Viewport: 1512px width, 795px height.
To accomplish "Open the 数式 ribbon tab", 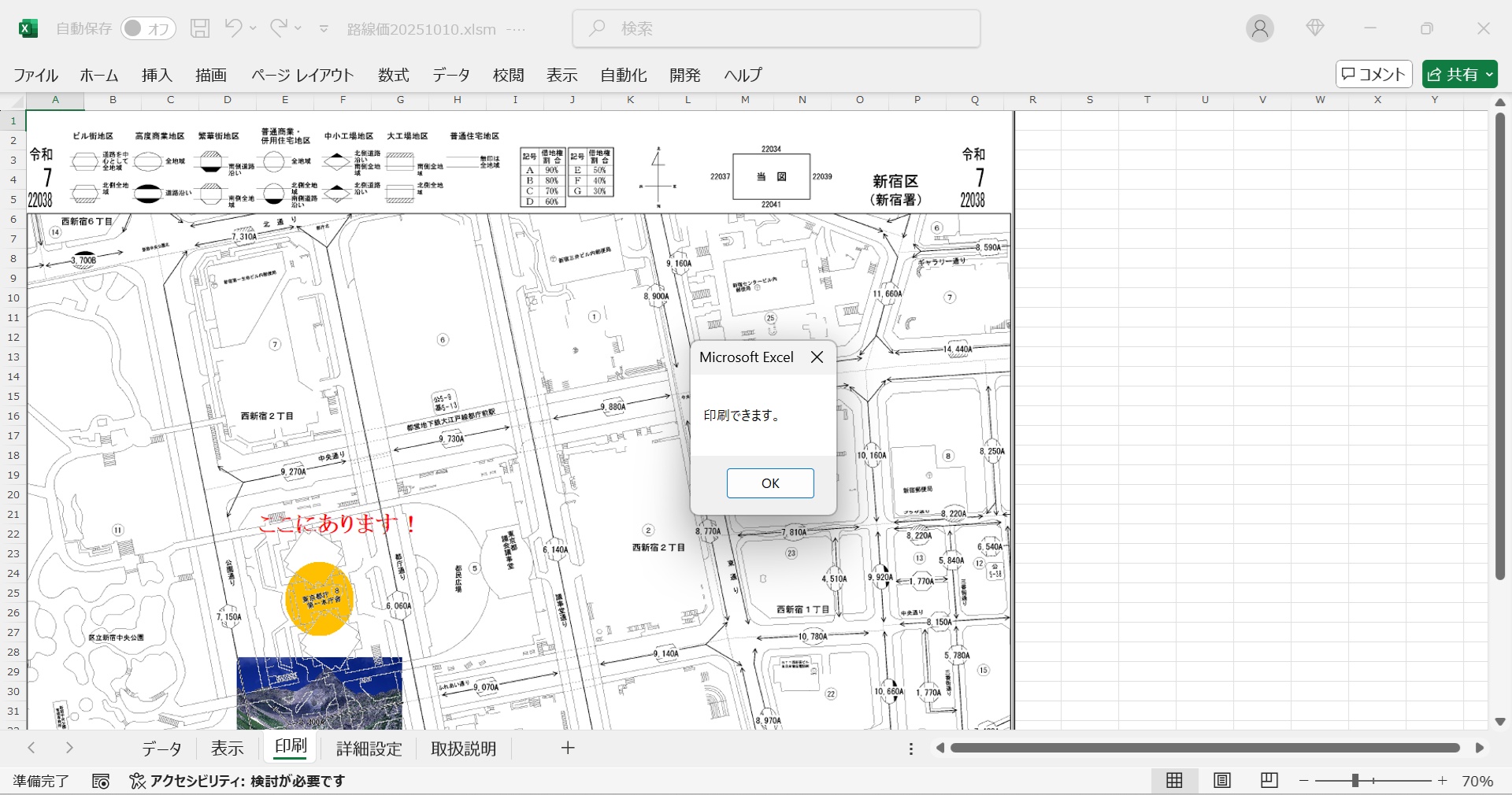I will (393, 75).
